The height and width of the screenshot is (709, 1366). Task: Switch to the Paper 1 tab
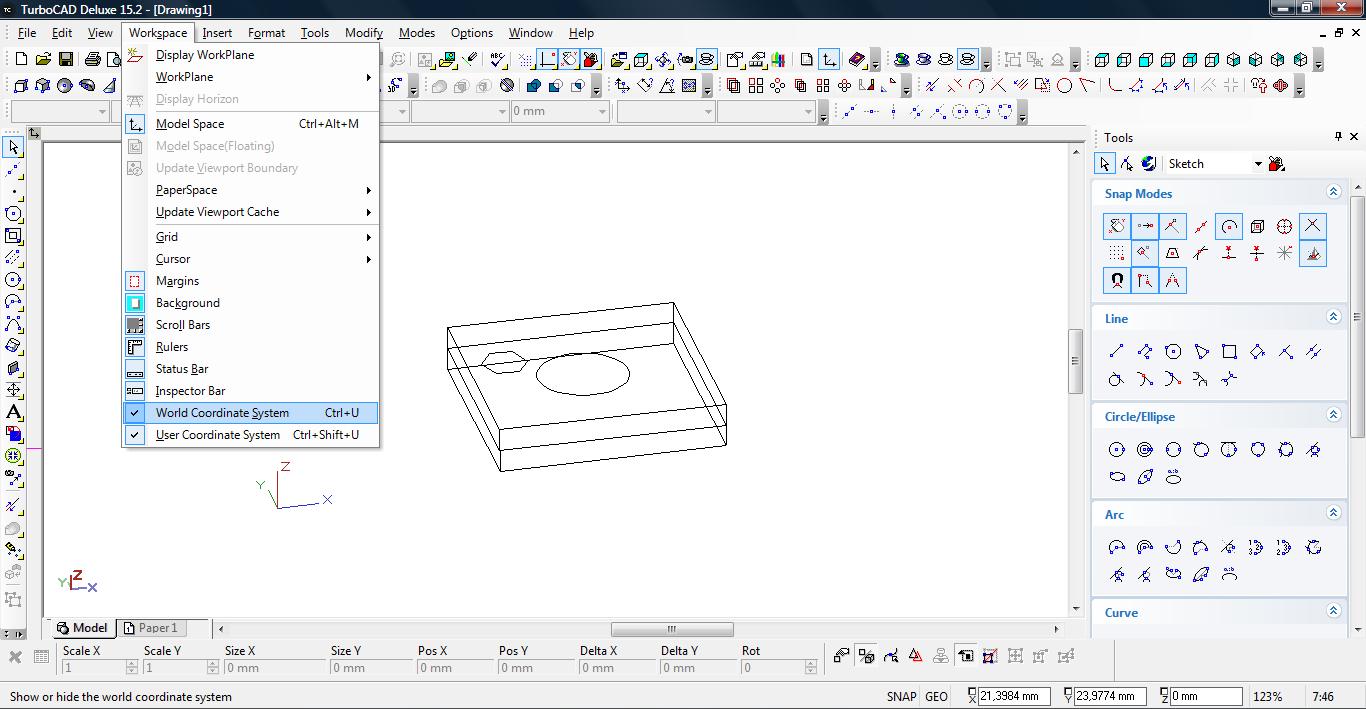coord(150,628)
